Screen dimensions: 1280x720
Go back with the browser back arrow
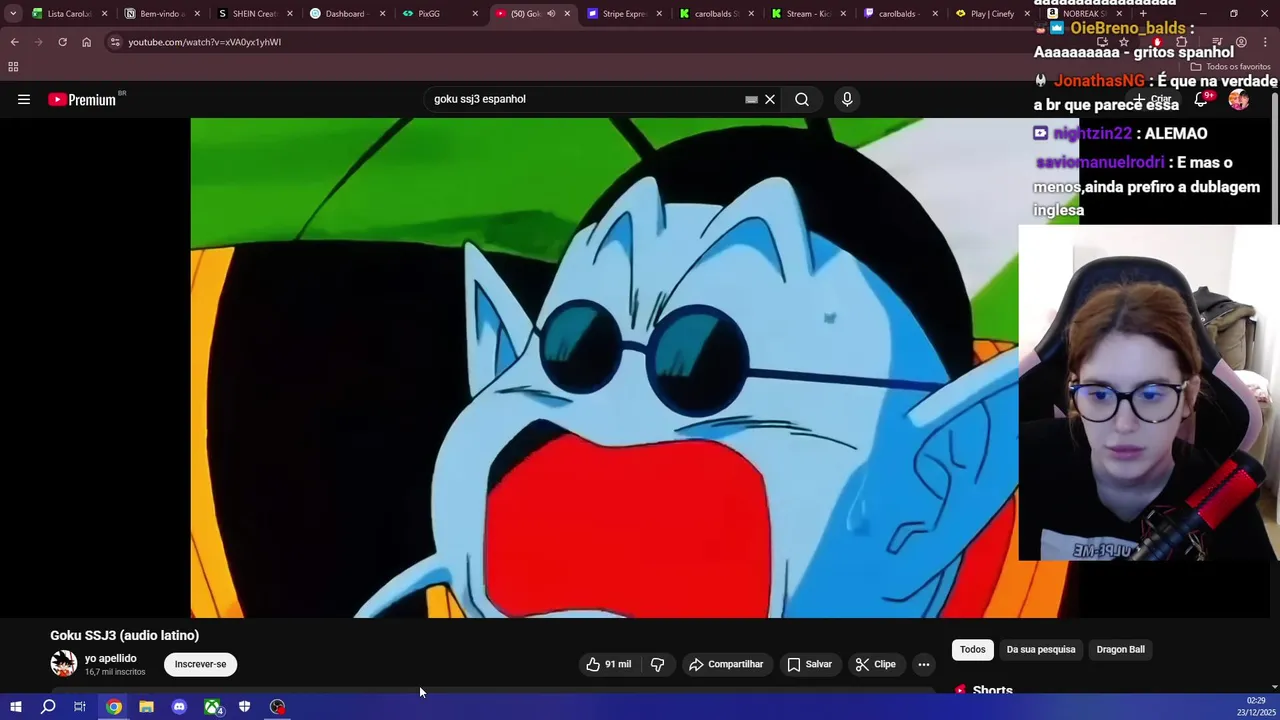(x=14, y=42)
